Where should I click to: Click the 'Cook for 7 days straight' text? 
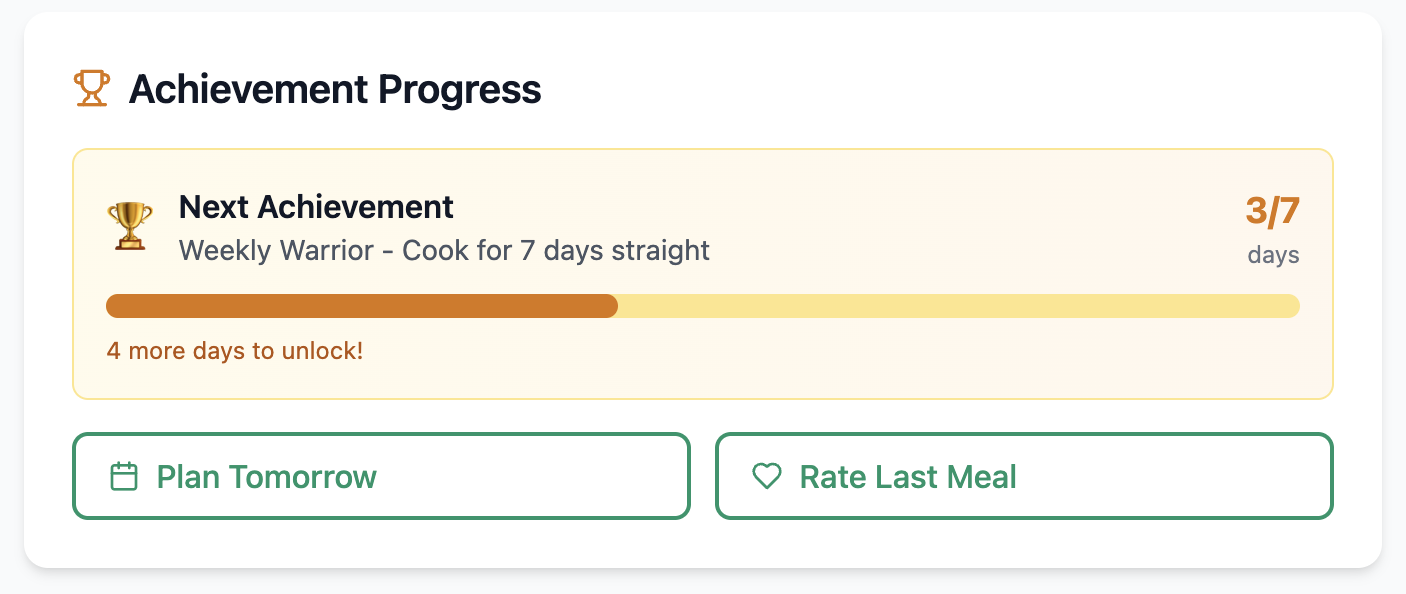[x=556, y=250]
